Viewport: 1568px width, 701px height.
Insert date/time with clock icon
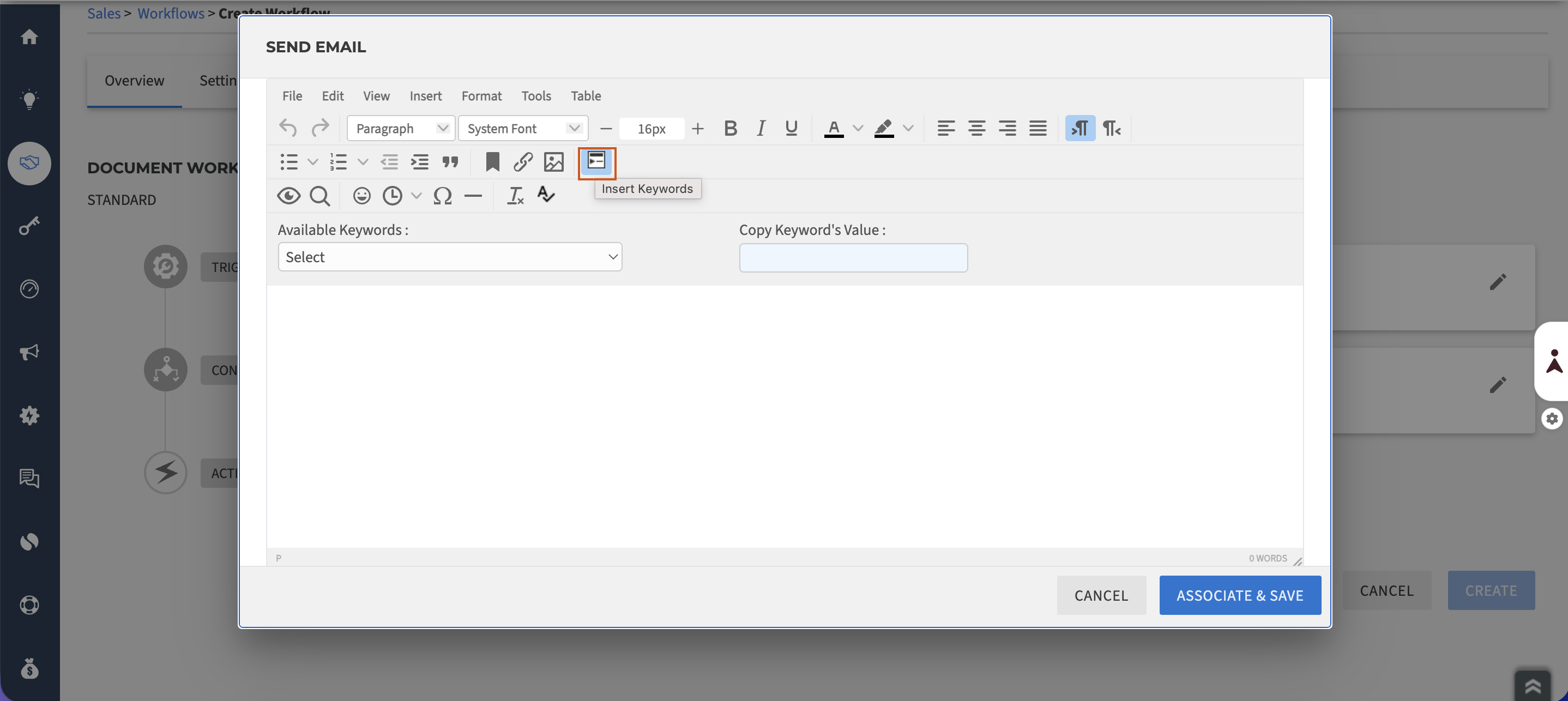393,195
